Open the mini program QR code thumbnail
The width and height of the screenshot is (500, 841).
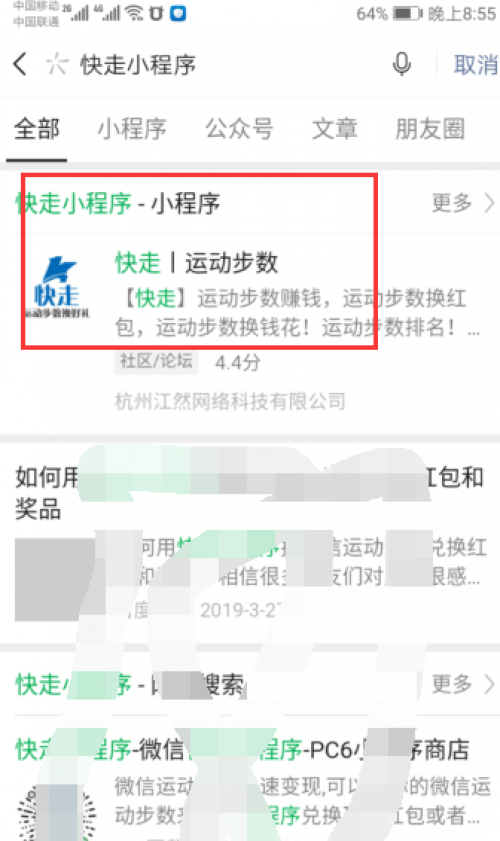pyautogui.click(x=57, y=812)
